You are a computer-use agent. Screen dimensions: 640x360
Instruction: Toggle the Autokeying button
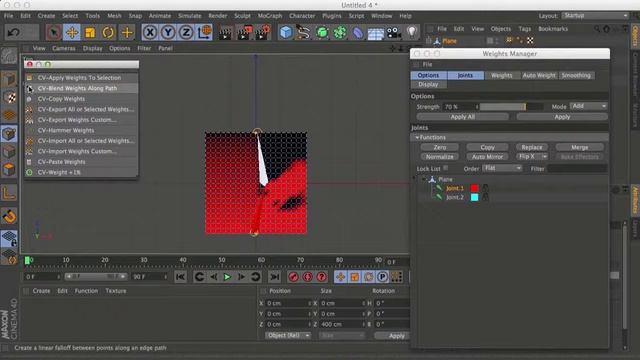coord(307,277)
